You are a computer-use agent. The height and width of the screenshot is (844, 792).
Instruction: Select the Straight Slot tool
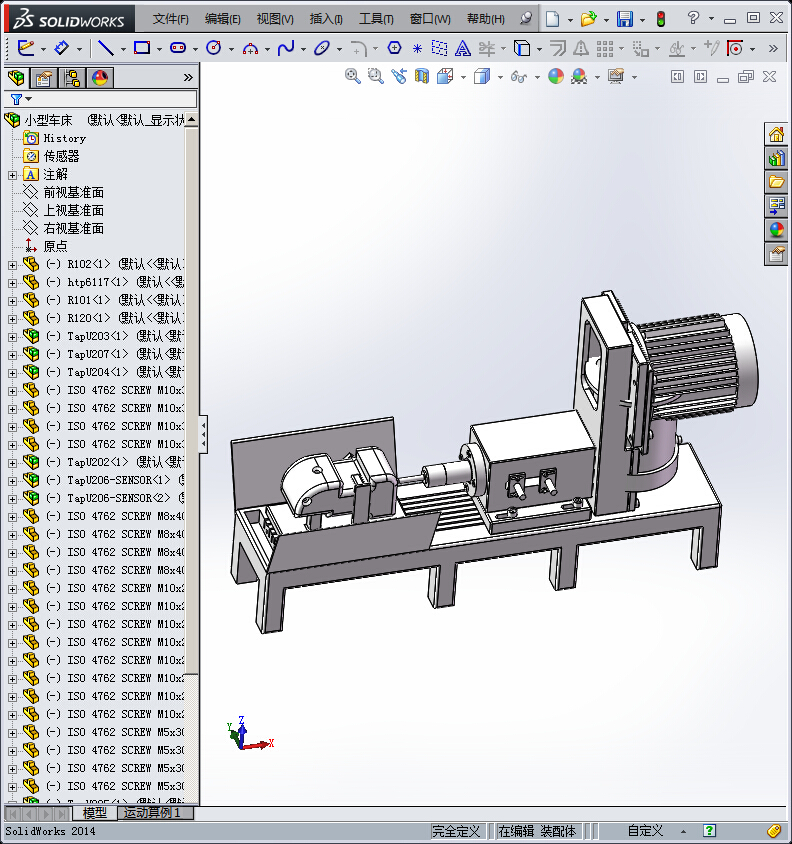(x=178, y=48)
